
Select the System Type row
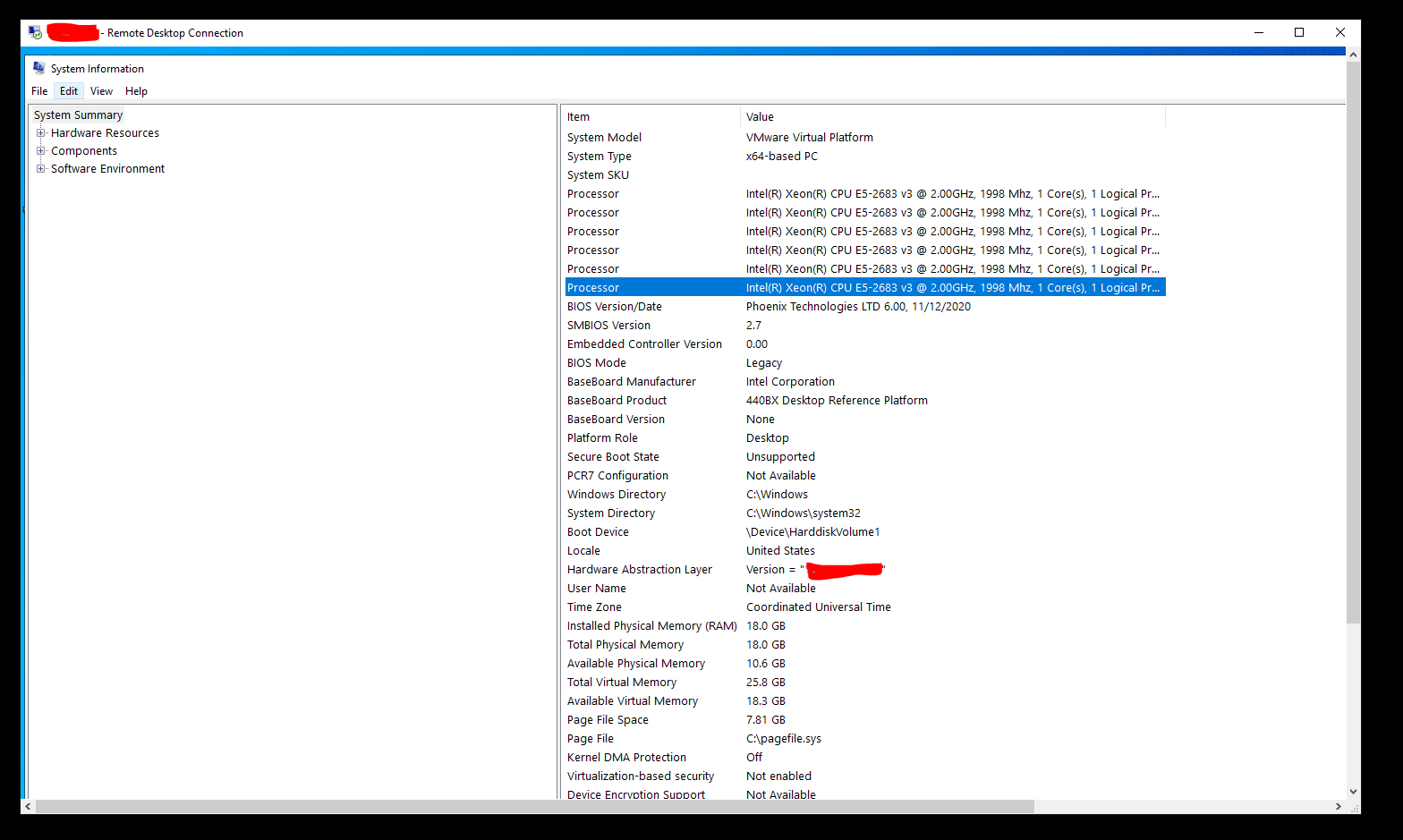(x=865, y=157)
